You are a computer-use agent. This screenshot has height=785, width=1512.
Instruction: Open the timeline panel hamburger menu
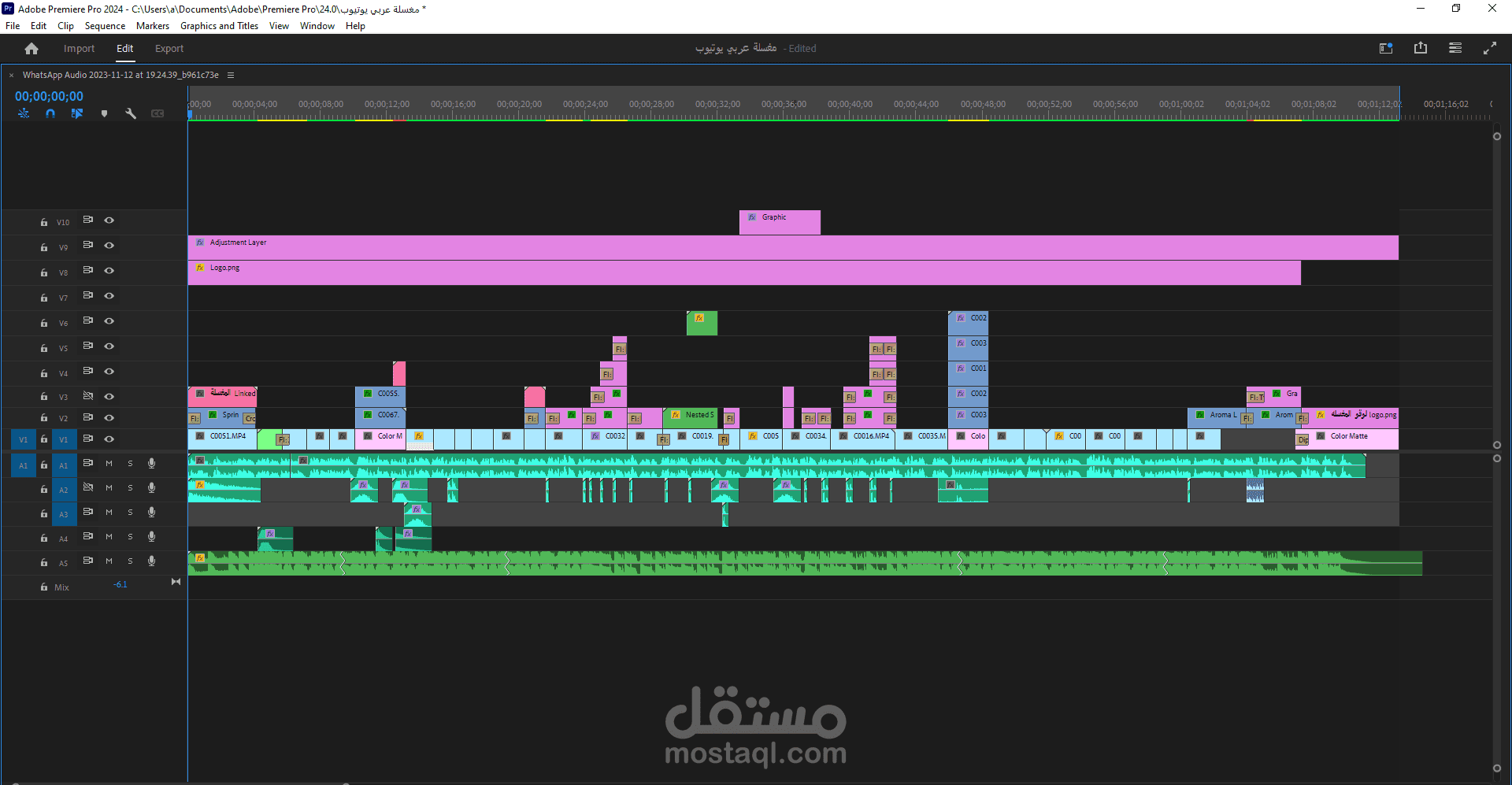pyautogui.click(x=231, y=75)
